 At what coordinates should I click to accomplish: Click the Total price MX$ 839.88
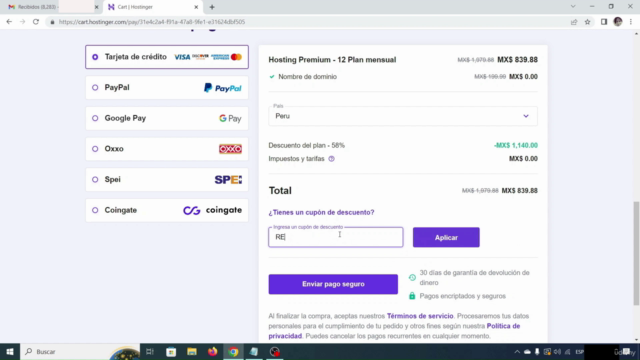click(520, 191)
